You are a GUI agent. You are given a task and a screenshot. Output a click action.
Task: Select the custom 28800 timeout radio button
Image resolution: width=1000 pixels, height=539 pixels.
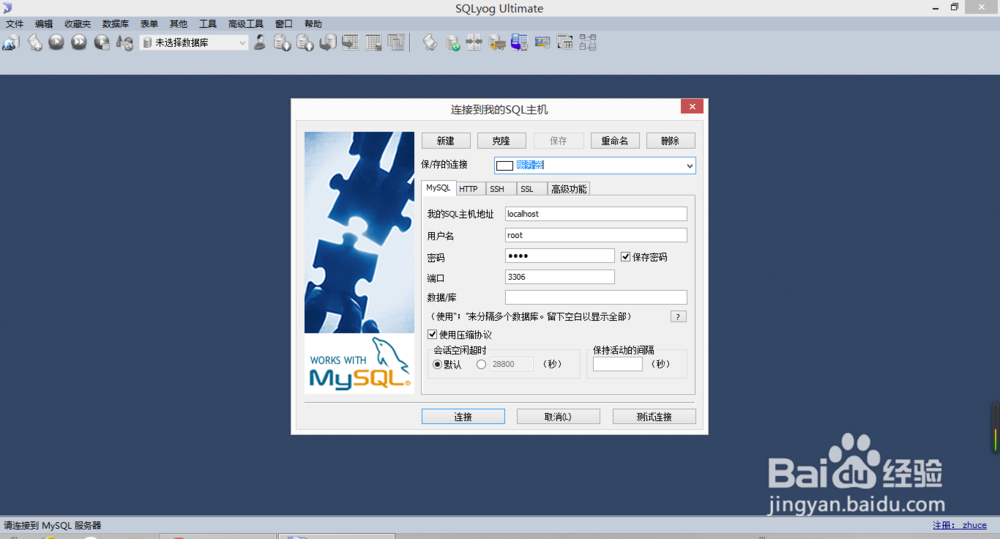481,364
